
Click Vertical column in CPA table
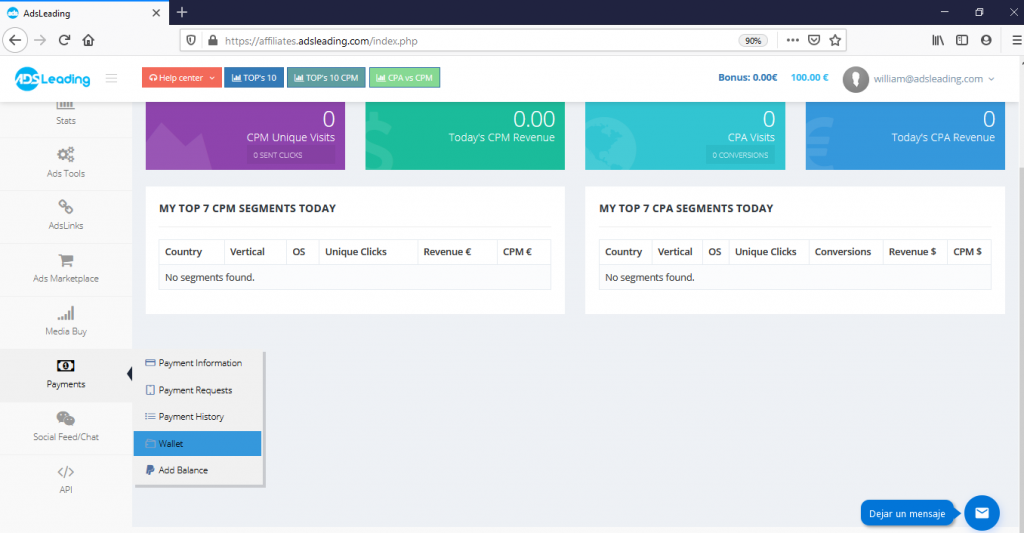pyautogui.click(x=675, y=252)
